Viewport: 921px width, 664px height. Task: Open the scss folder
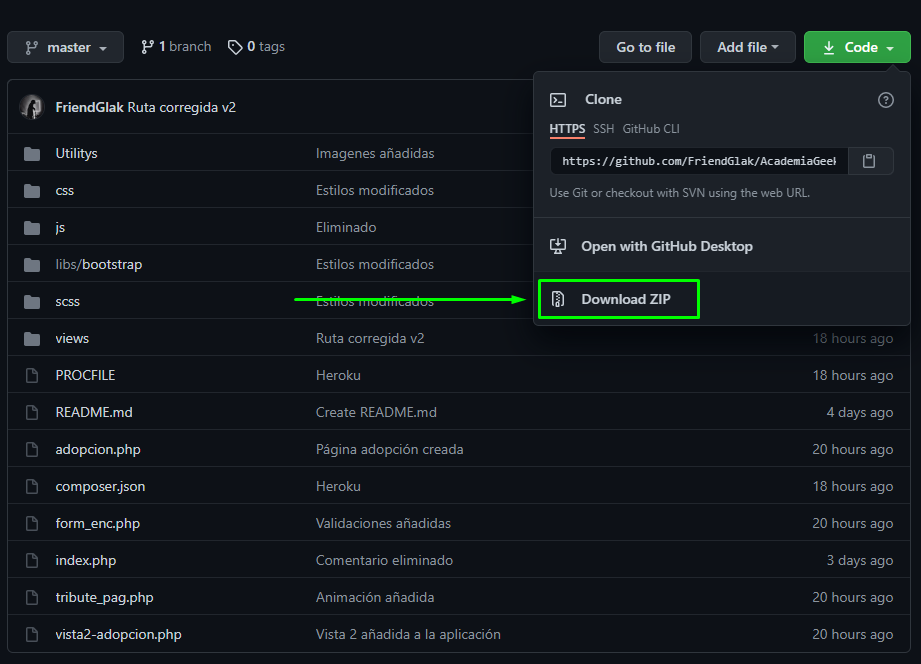[x=68, y=301]
